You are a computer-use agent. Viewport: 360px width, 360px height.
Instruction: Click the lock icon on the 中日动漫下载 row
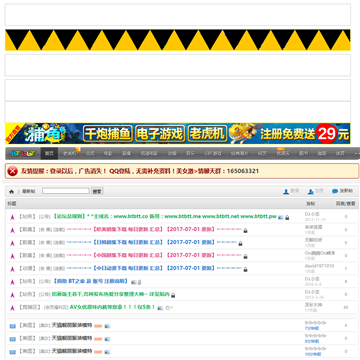coord(245,269)
